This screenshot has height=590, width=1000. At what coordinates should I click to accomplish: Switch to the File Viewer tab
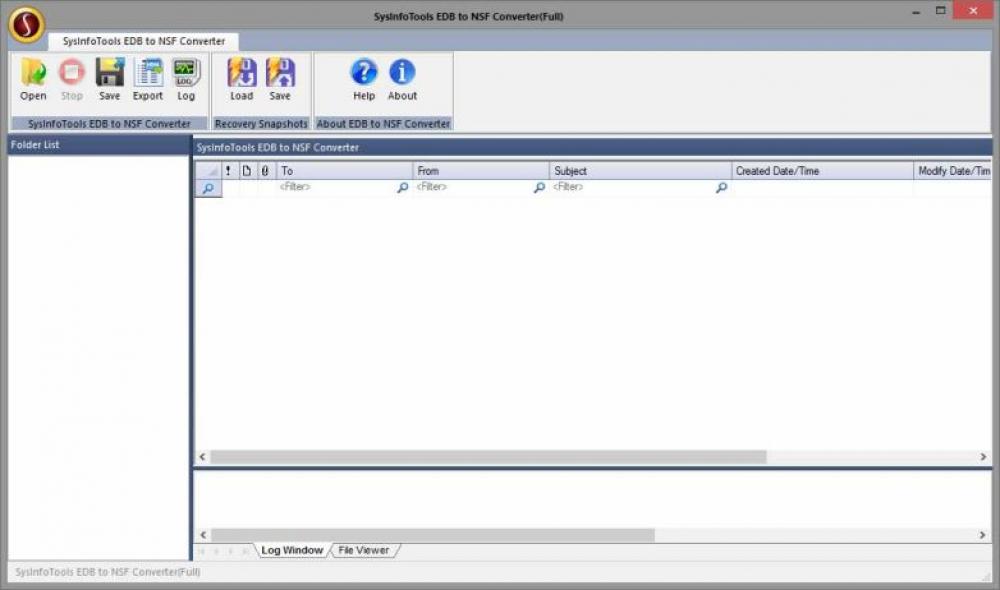click(364, 550)
